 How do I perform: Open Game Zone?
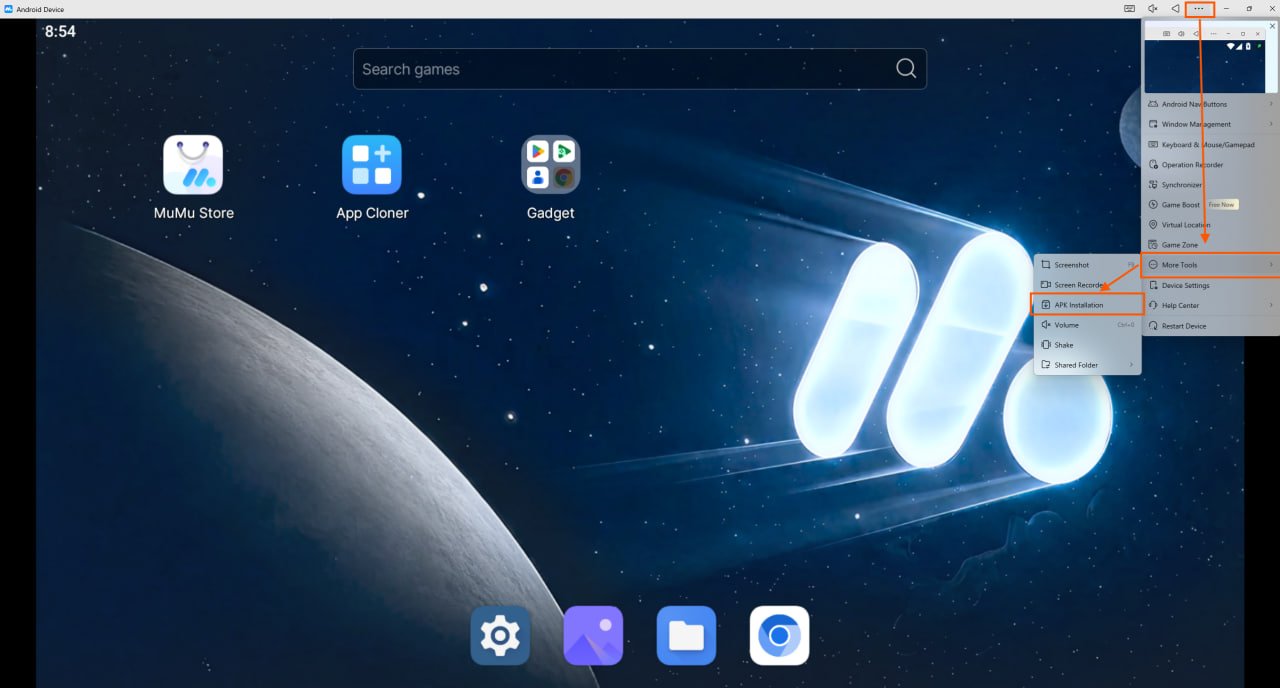pos(1211,245)
